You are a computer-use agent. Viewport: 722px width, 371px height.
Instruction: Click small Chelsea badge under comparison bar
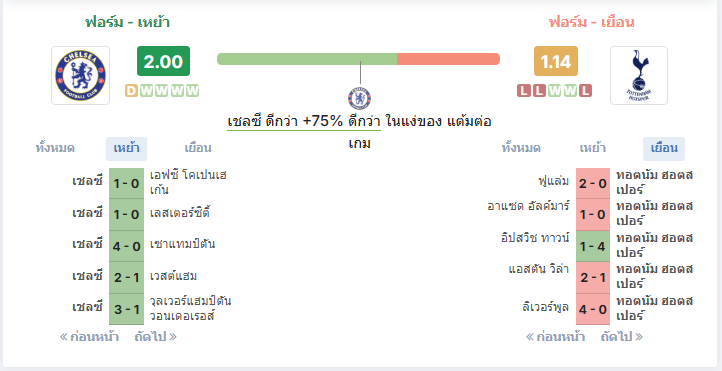pyautogui.click(x=360, y=98)
